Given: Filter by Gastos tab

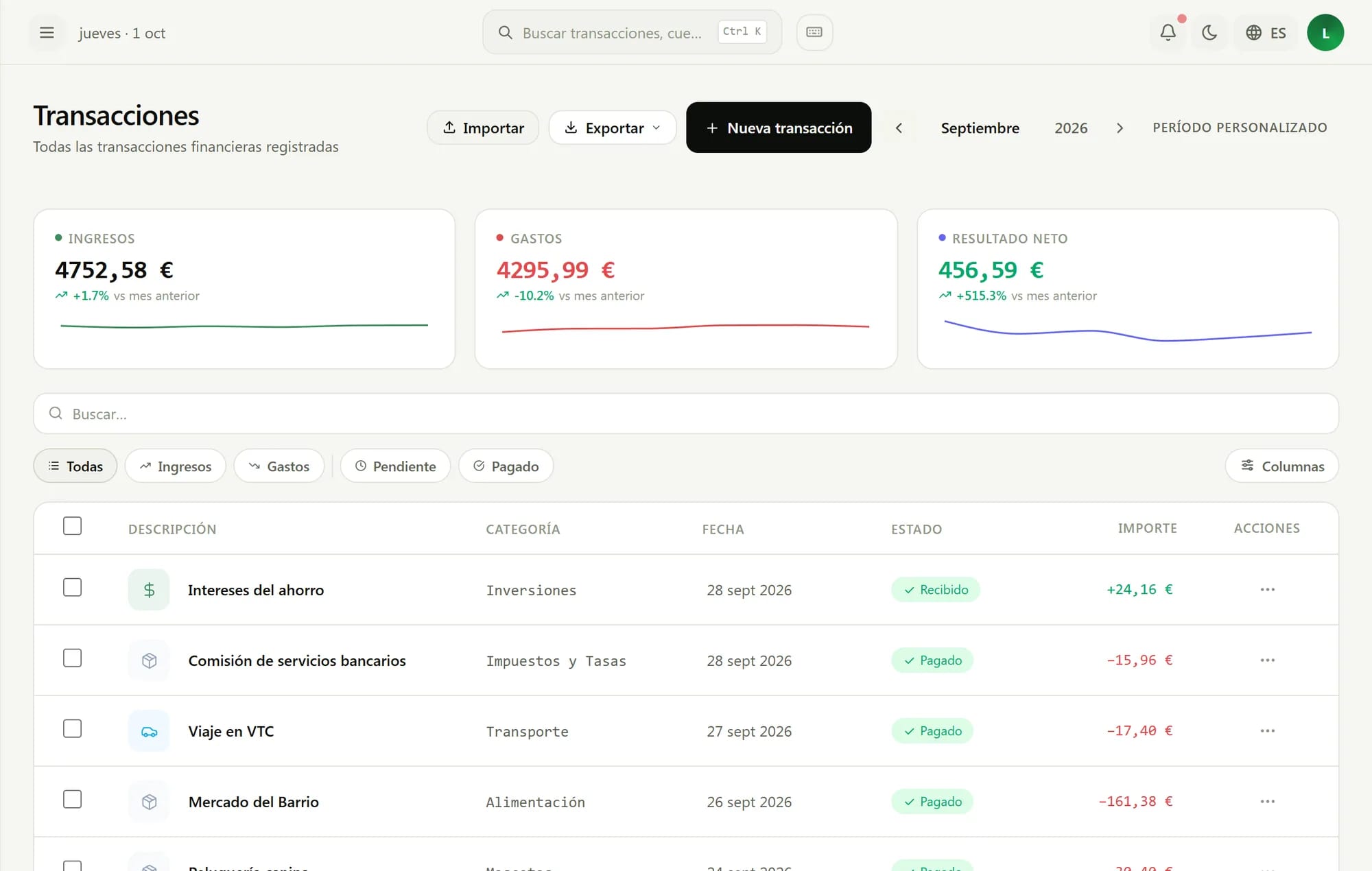Looking at the screenshot, I should (279, 466).
